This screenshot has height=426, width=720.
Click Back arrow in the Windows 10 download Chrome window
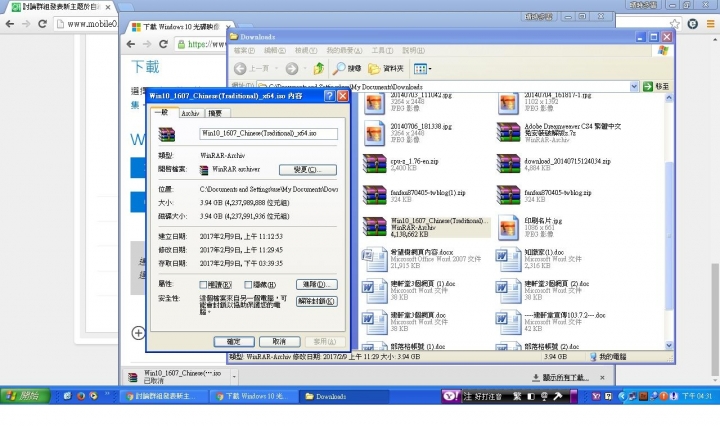(131, 44)
